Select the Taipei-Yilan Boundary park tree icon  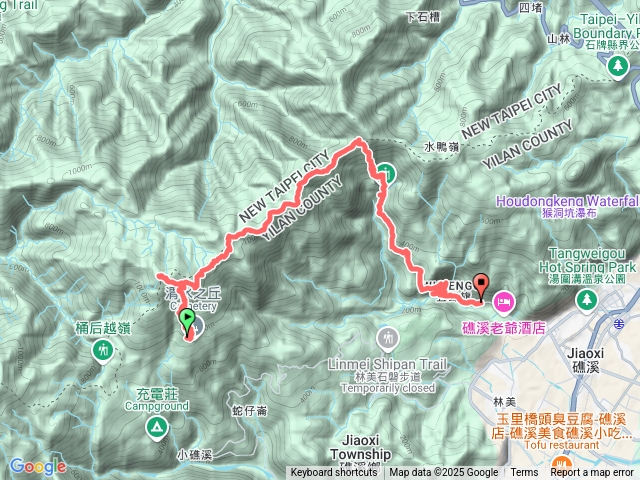tap(618, 67)
